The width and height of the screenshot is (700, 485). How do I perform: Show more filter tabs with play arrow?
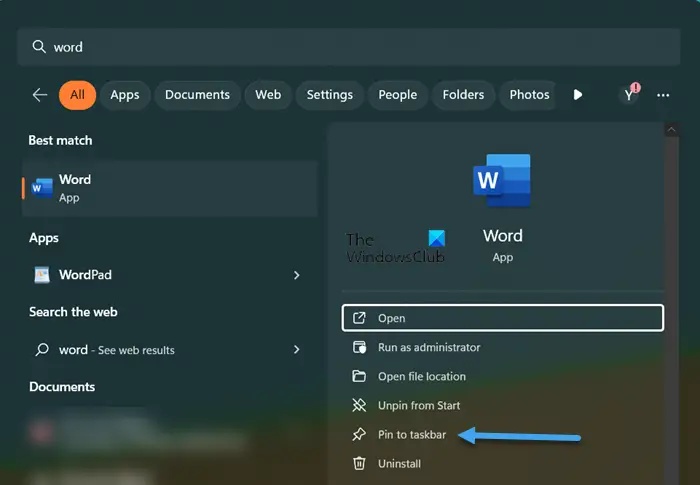[x=578, y=95]
